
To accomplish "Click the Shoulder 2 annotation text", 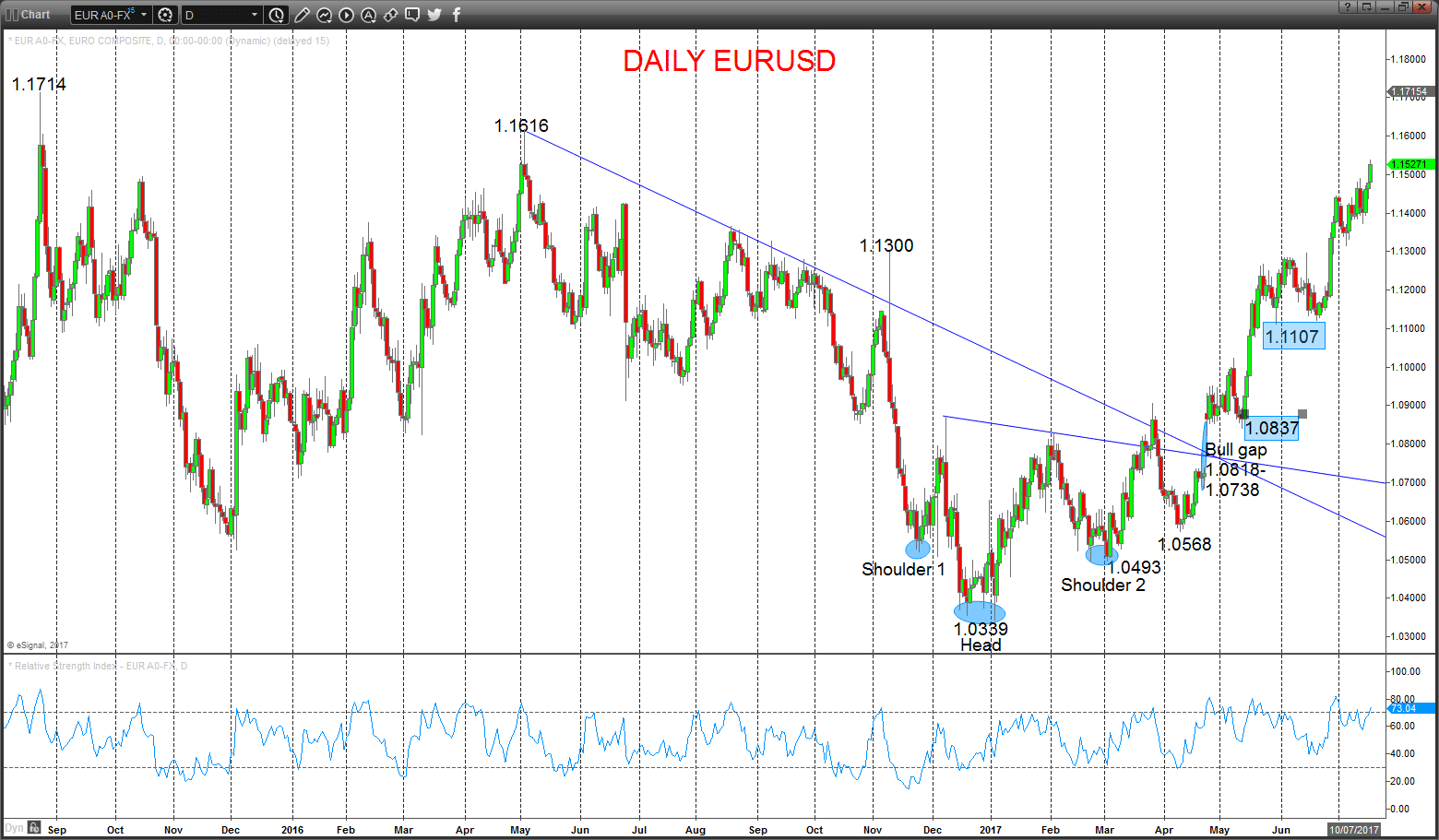I will point(1103,585).
